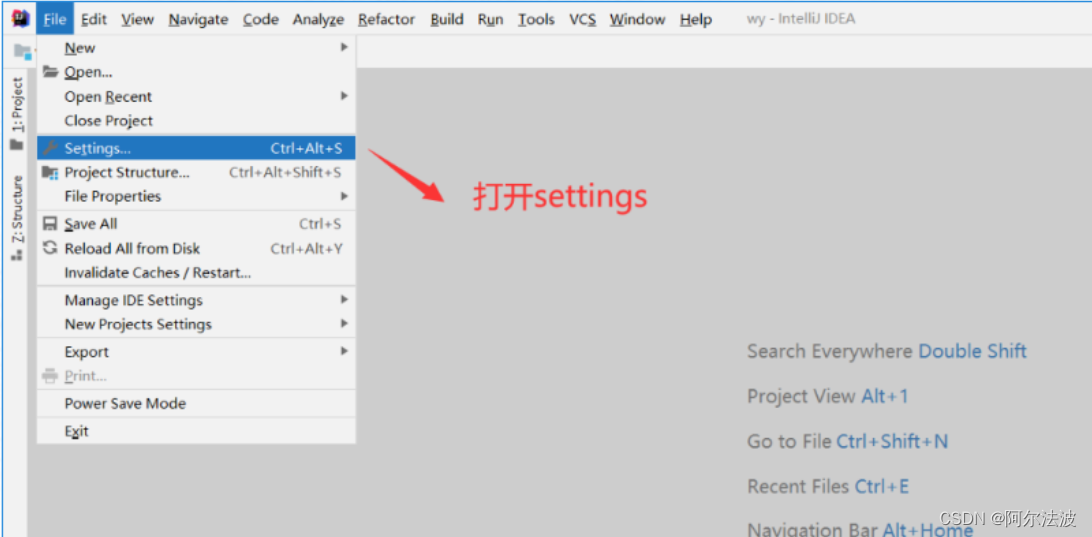Viewport: 1092px width, 537px height.
Task: Click the folder icon beside Open
Action: (50, 72)
